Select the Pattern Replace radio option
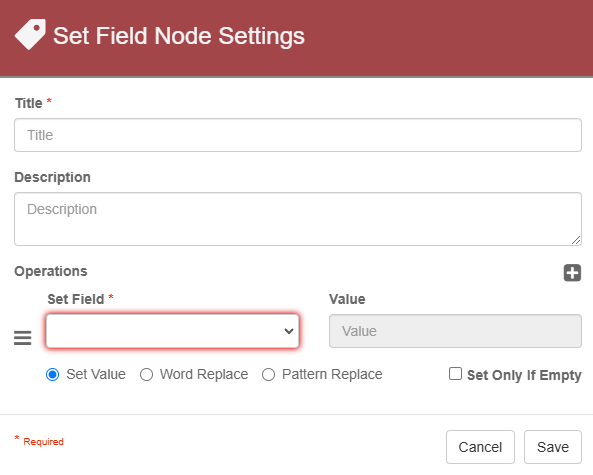The image size is (593, 475). (x=268, y=374)
